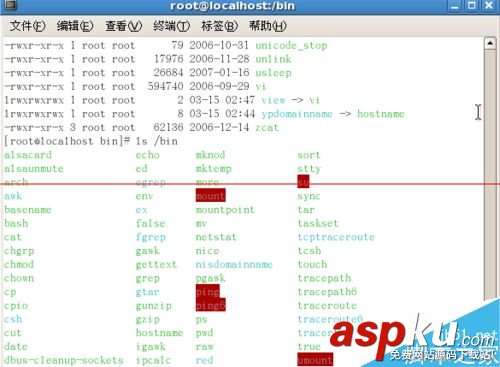This screenshot has height=367, width=500.
Task: Click the false entry
Action: click(x=150, y=223)
